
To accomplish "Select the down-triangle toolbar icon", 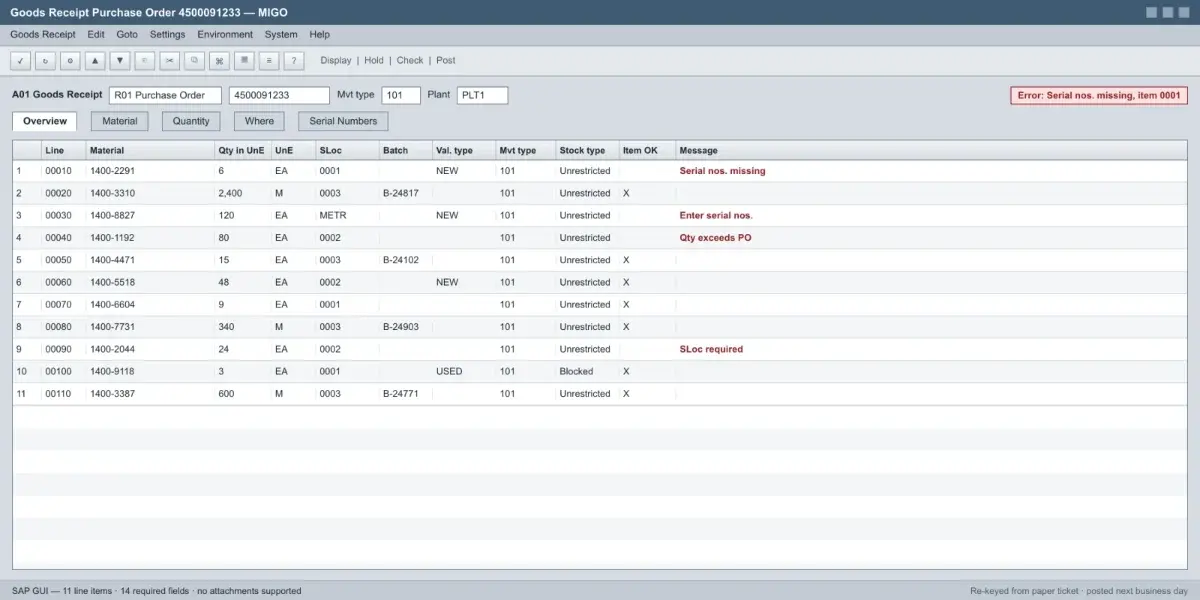I will (120, 60).
